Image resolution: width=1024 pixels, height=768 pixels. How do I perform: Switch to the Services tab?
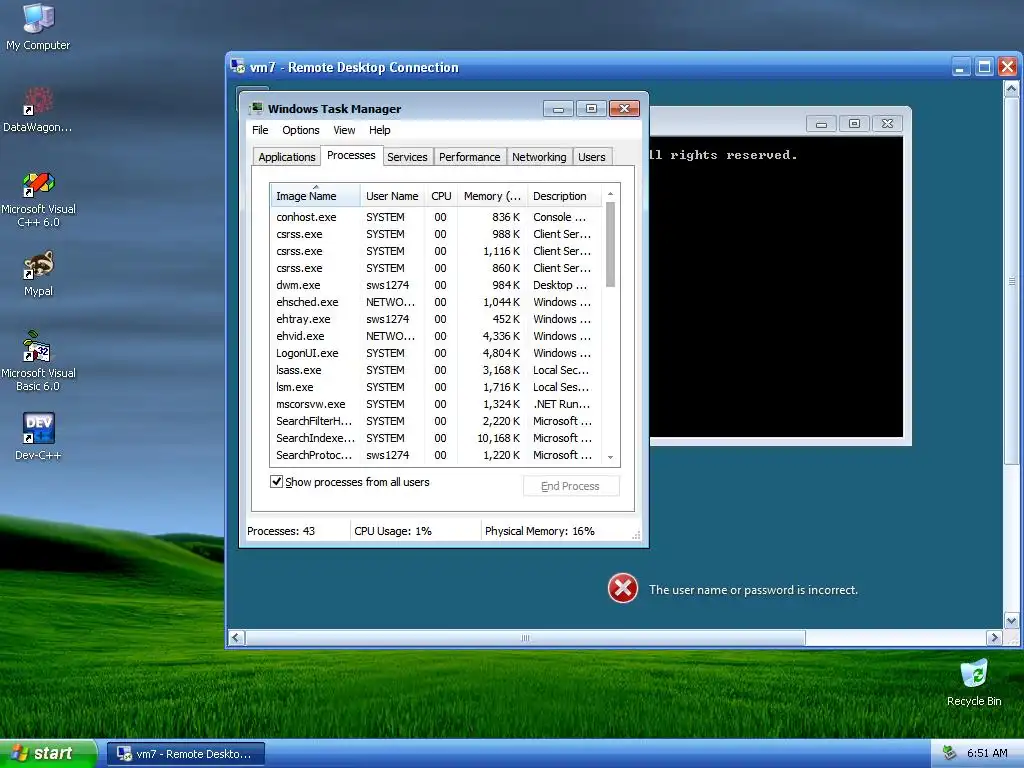(x=407, y=157)
